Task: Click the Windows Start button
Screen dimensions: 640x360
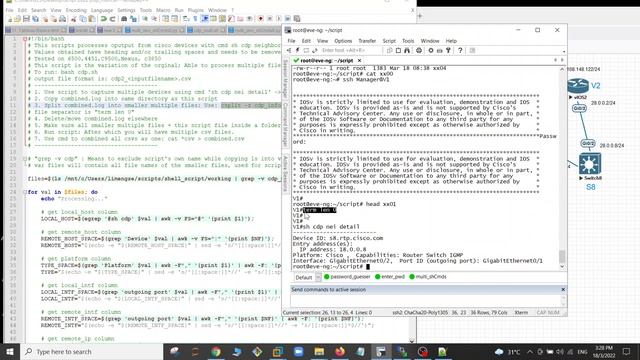Action: point(10,351)
